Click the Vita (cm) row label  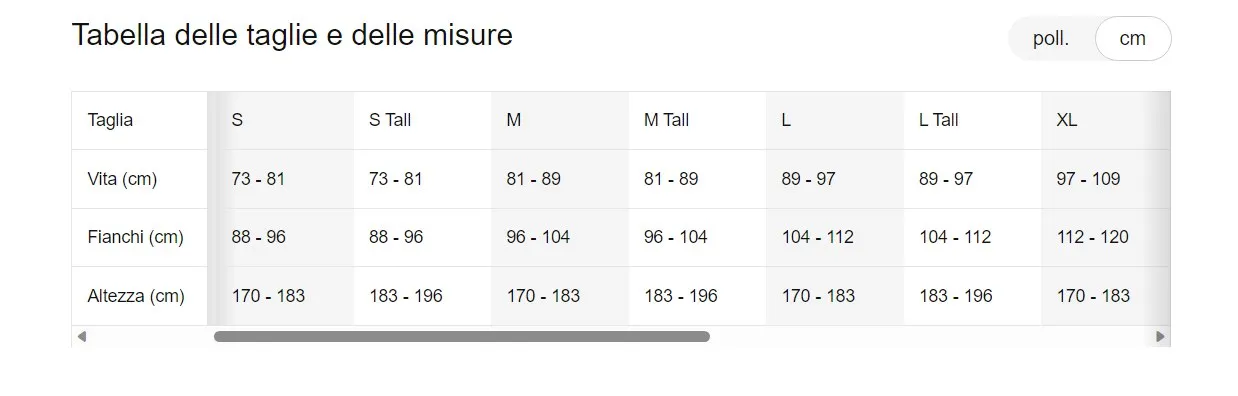click(122, 180)
